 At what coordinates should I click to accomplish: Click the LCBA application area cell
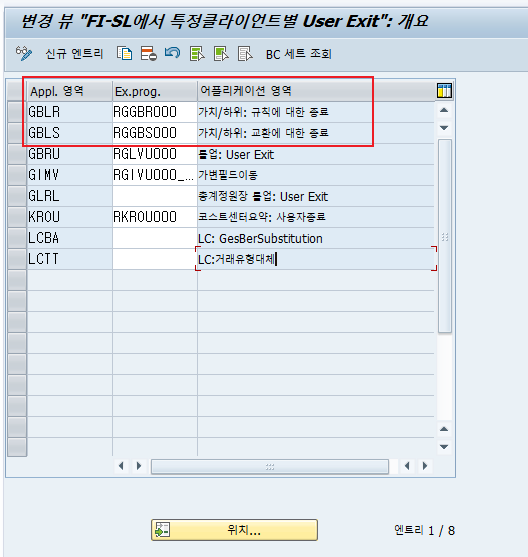(70, 238)
